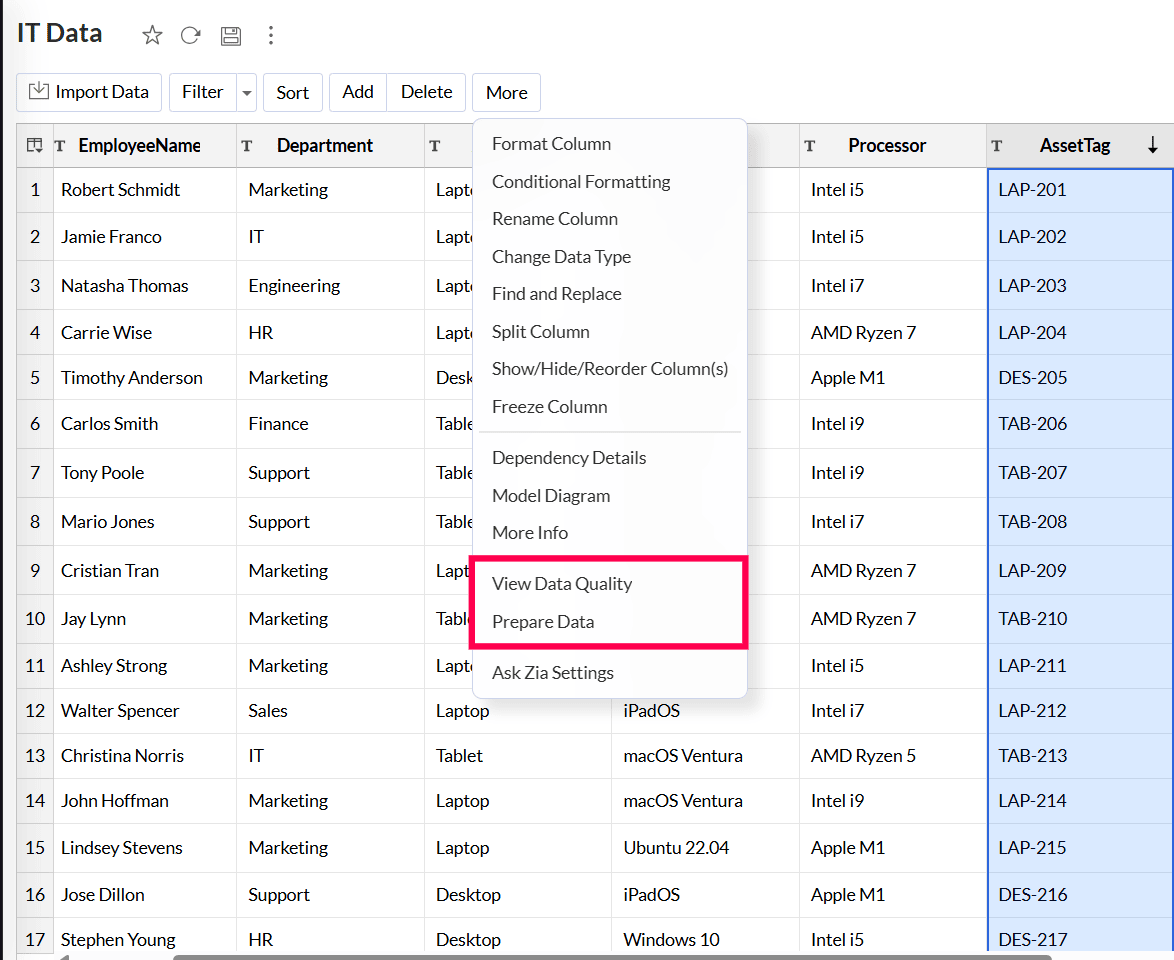Click the Sort button
This screenshot has width=1174, height=960.
(x=292, y=93)
